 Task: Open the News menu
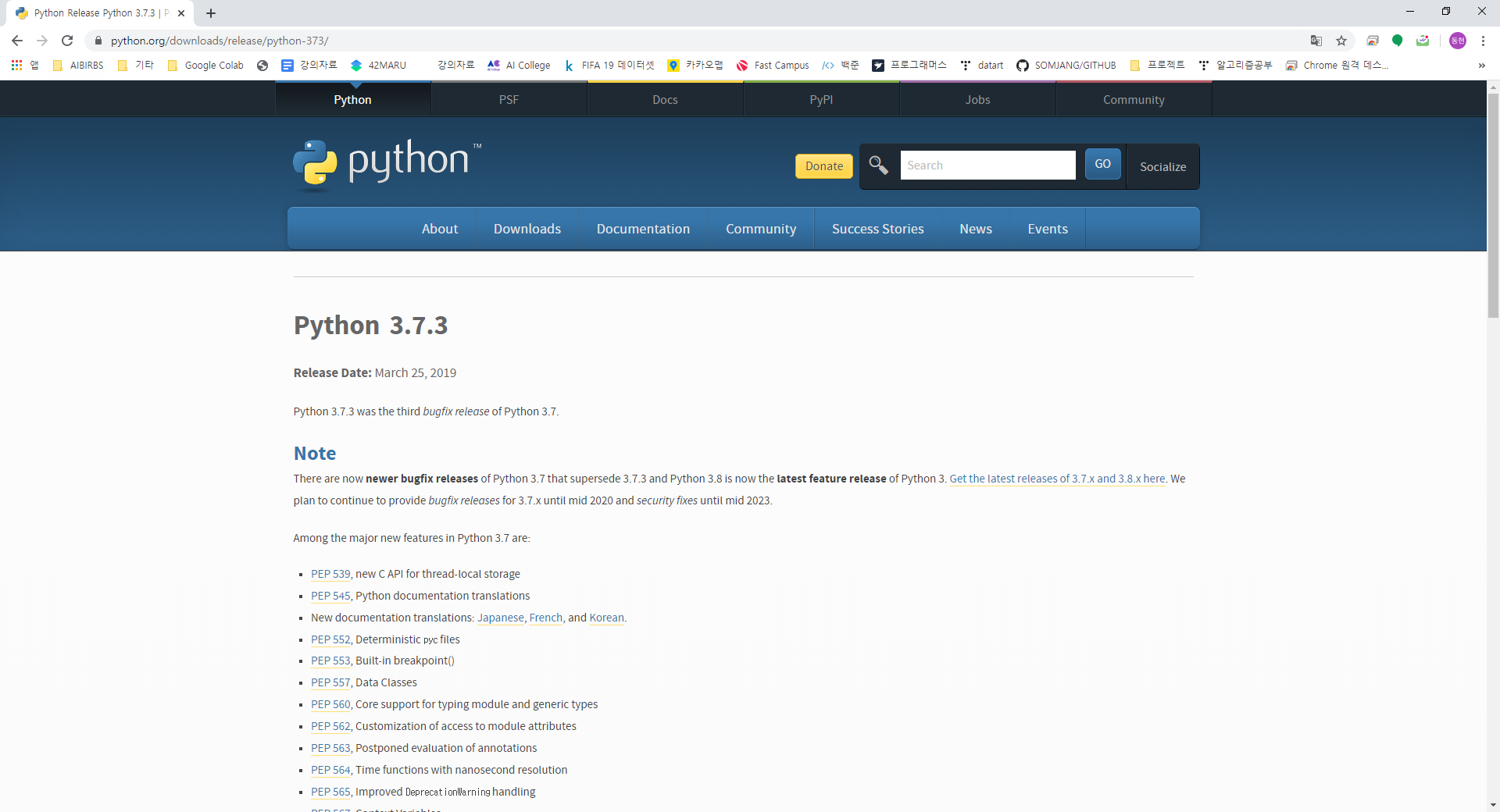coord(976,229)
